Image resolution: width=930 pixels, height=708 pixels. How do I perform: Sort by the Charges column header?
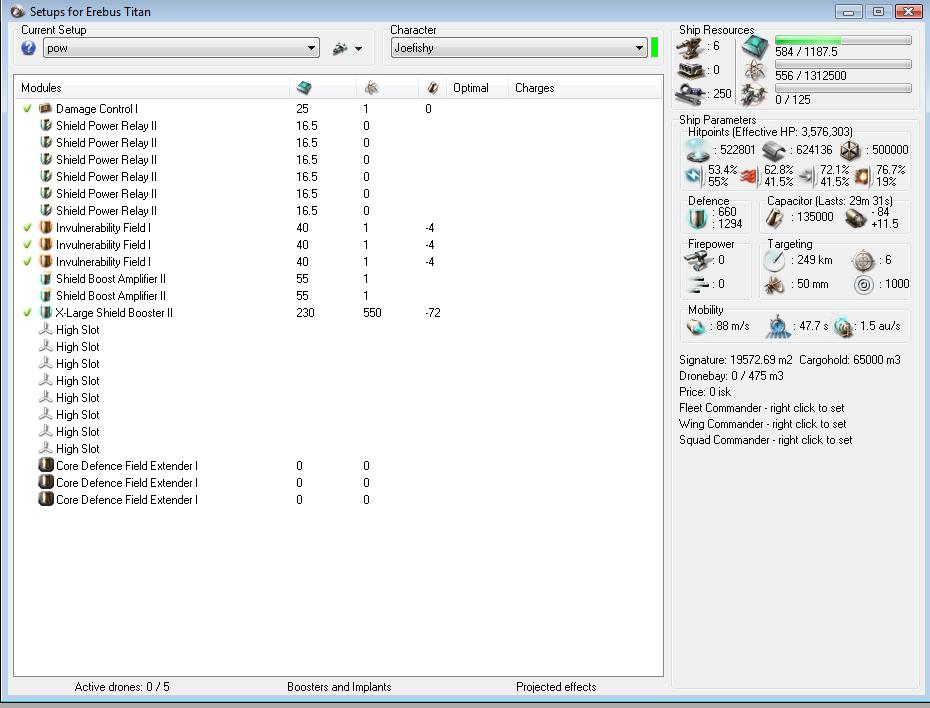tap(534, 88)
